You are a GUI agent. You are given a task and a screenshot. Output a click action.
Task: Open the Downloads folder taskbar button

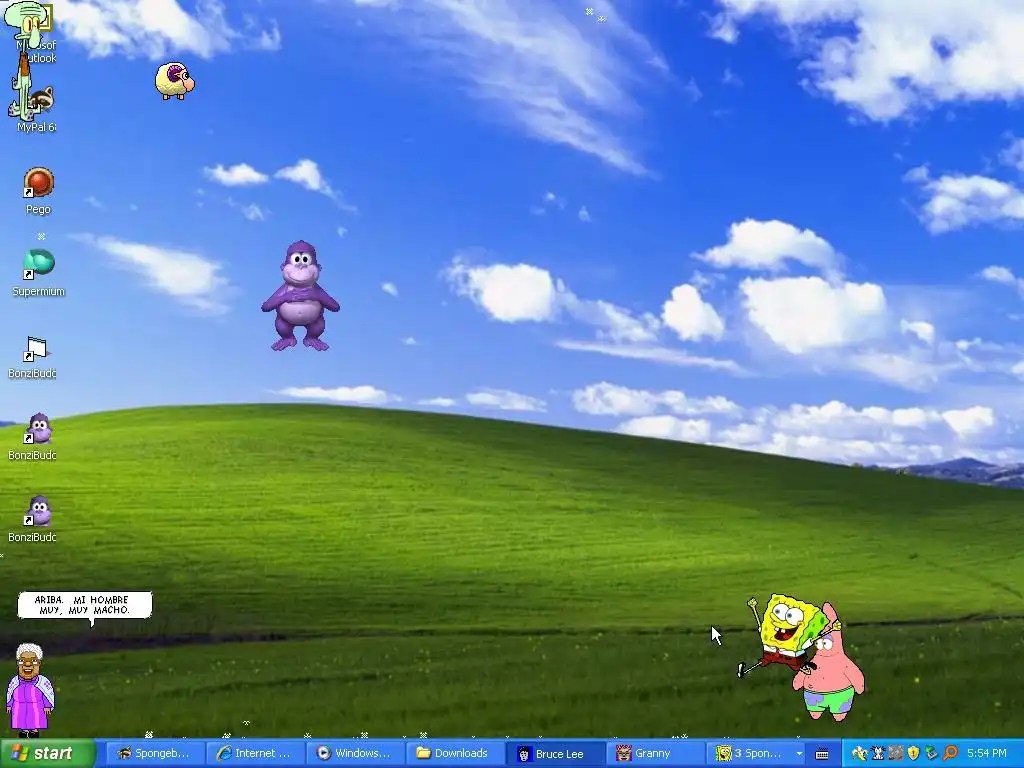click(456, 754)
